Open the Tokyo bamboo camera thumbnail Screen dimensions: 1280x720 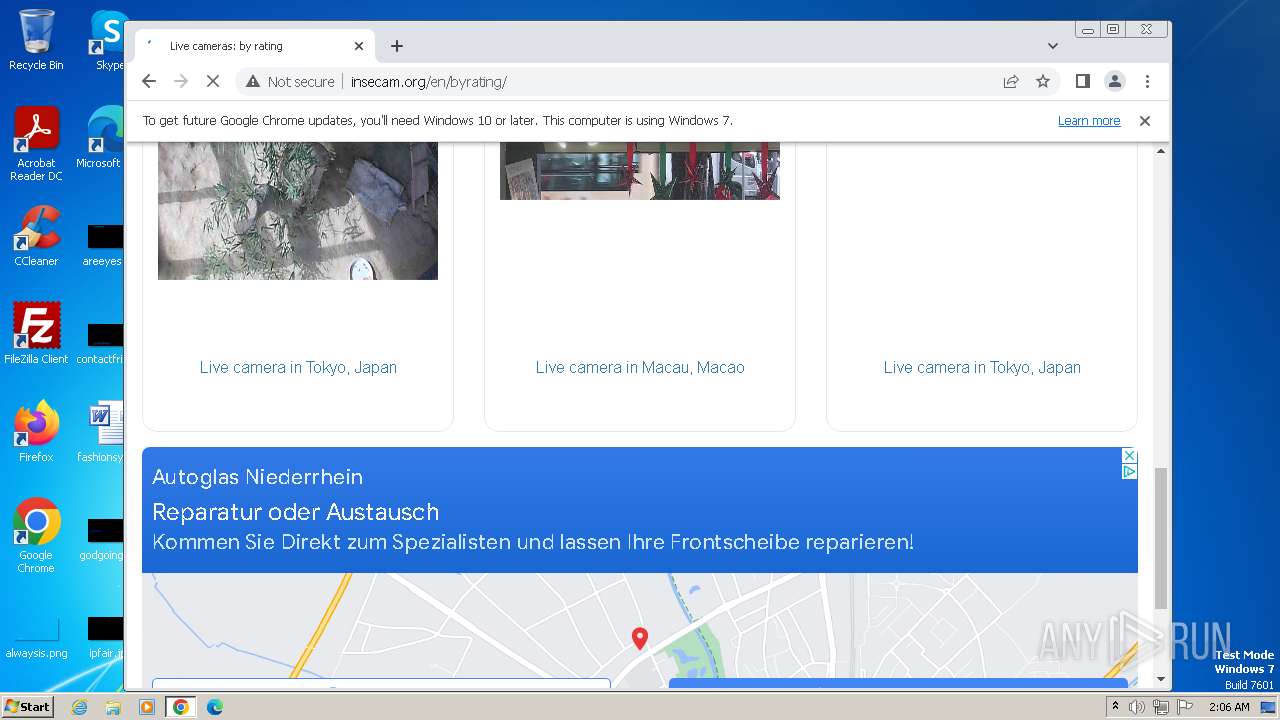[298, 210]
